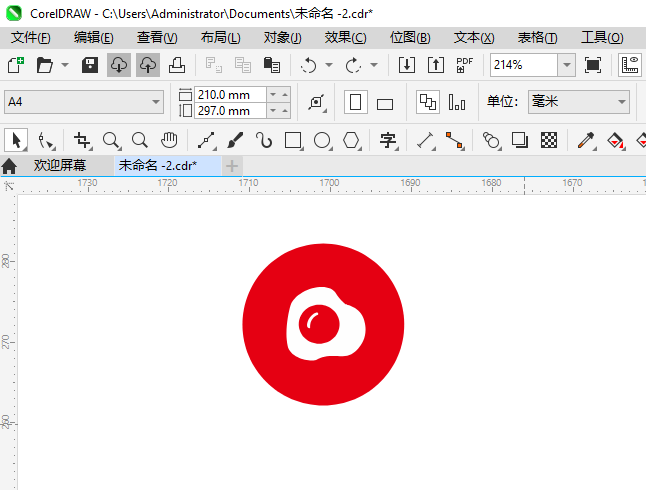
Task: Click the Undo arrow icon
Action: [308, 65]
